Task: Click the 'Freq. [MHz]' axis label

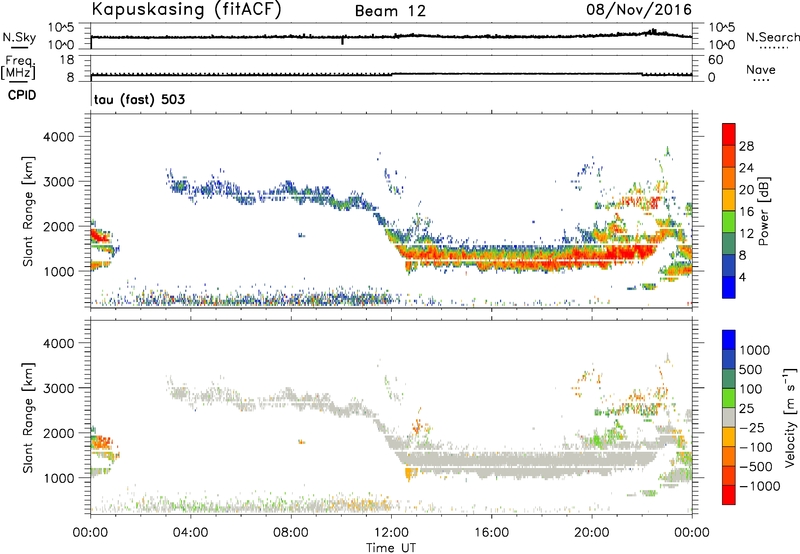Action: click(x=19, y=67)
